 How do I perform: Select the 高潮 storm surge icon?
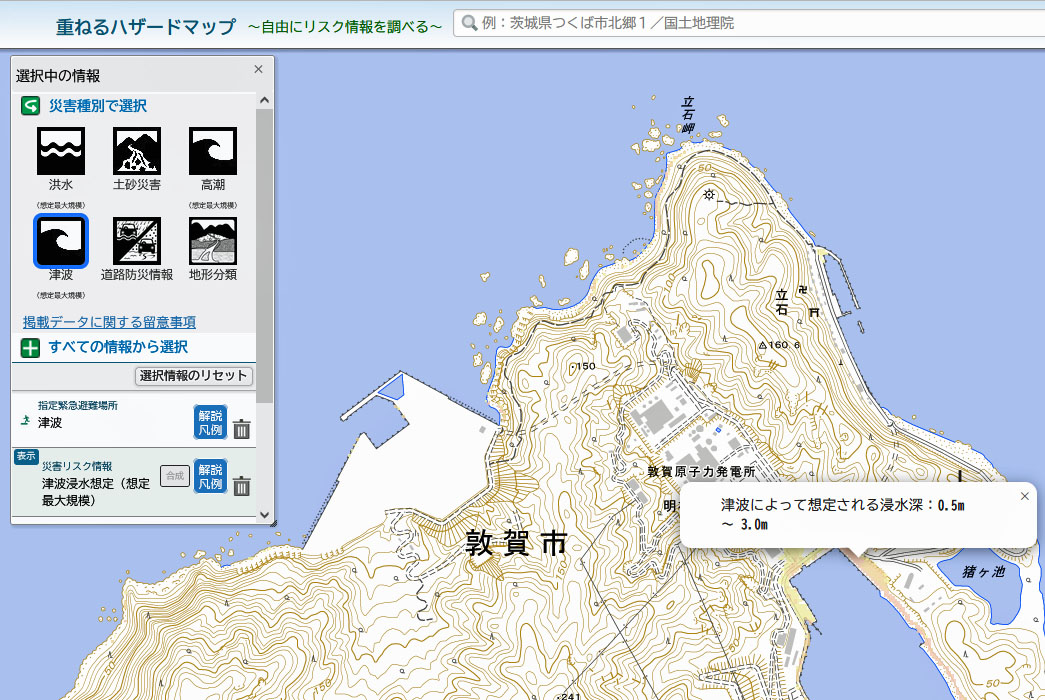coord(213,151)
